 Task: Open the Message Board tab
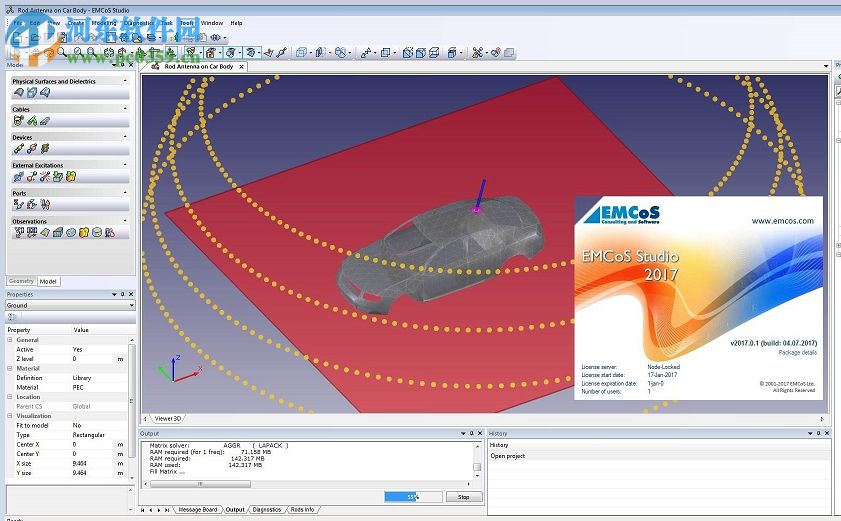coord(197,510)
